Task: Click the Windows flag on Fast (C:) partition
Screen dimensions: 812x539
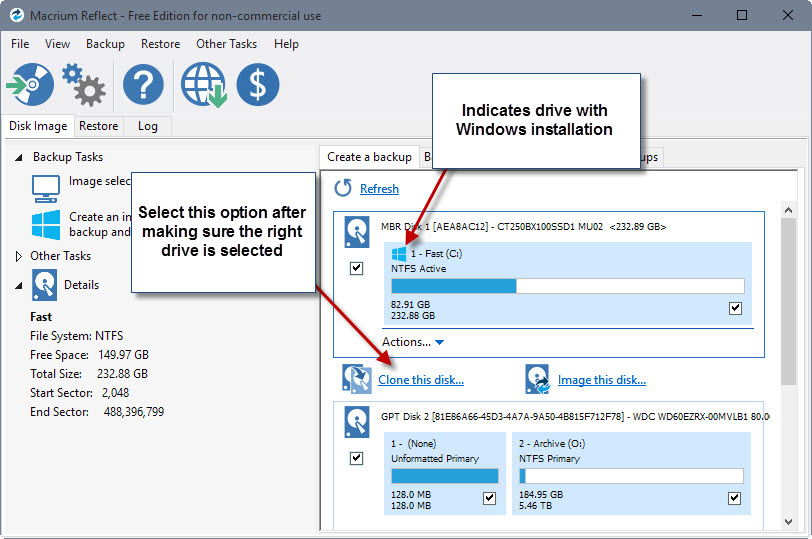Action: point(399,254)
